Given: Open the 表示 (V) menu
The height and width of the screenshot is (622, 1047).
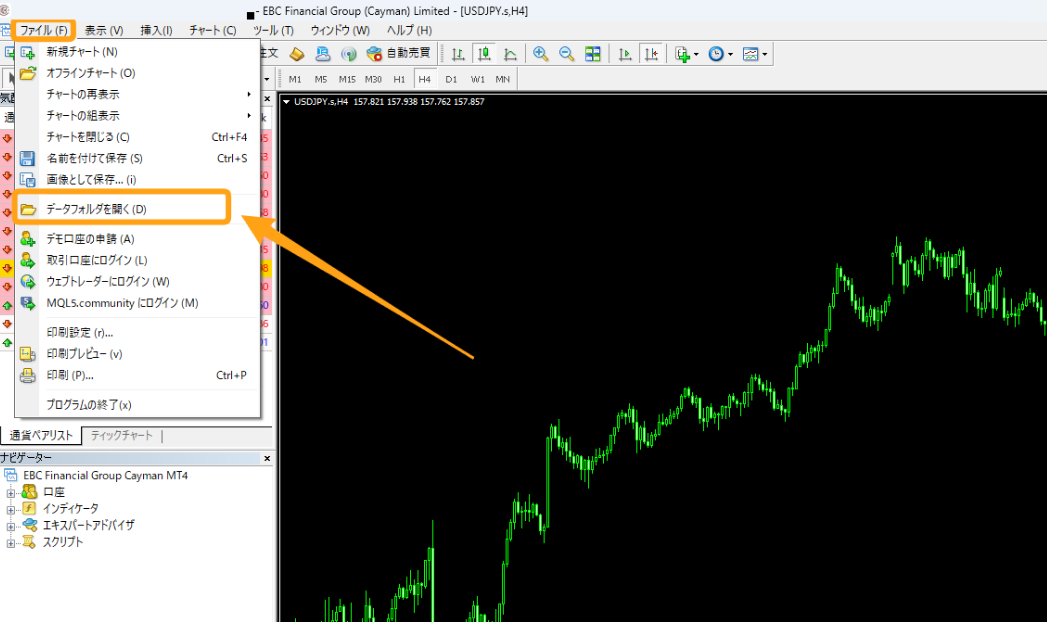Looking at the screenshot, I should point(103,30).
